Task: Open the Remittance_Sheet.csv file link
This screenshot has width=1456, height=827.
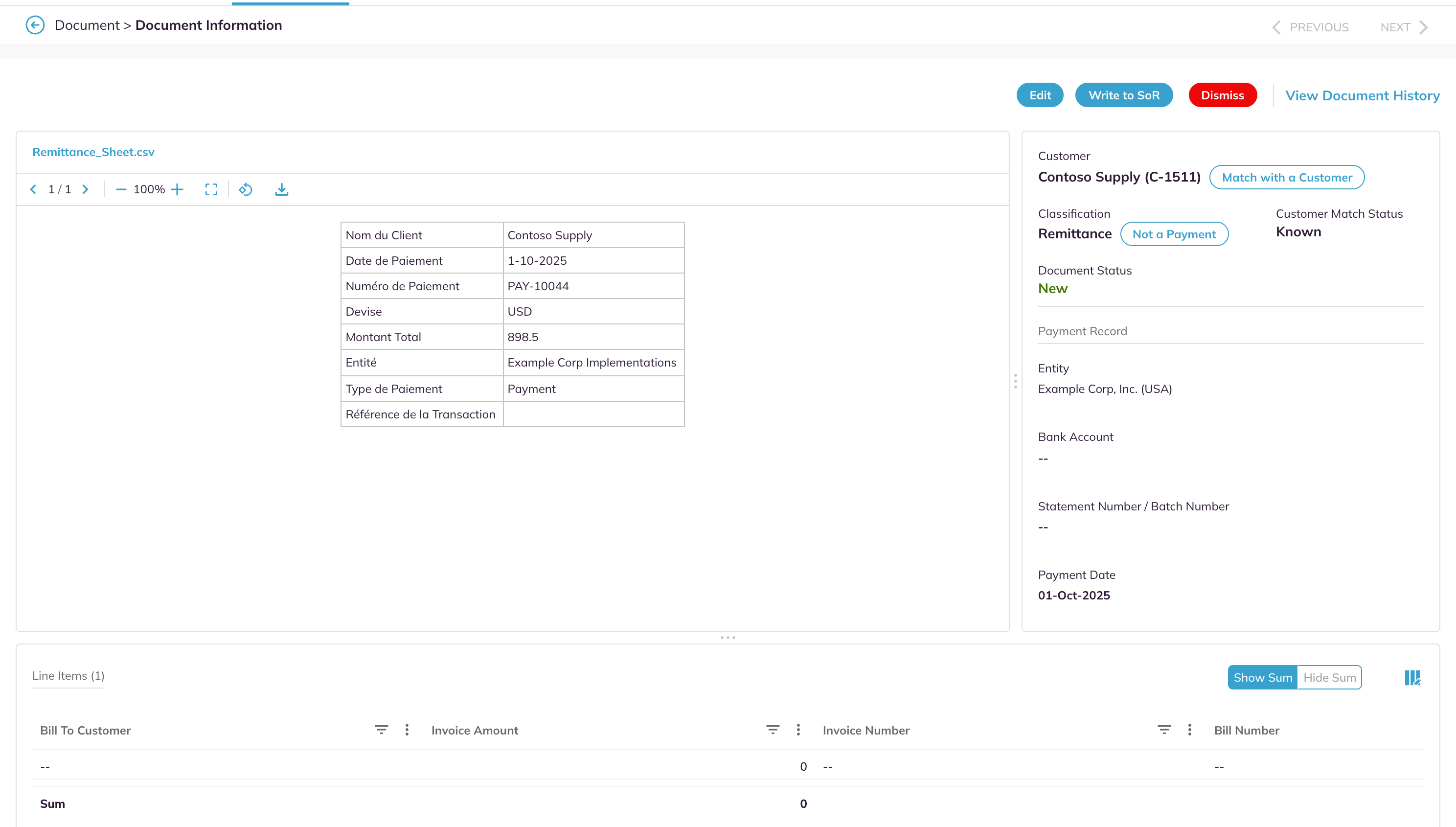Action: tap(93, 152)
